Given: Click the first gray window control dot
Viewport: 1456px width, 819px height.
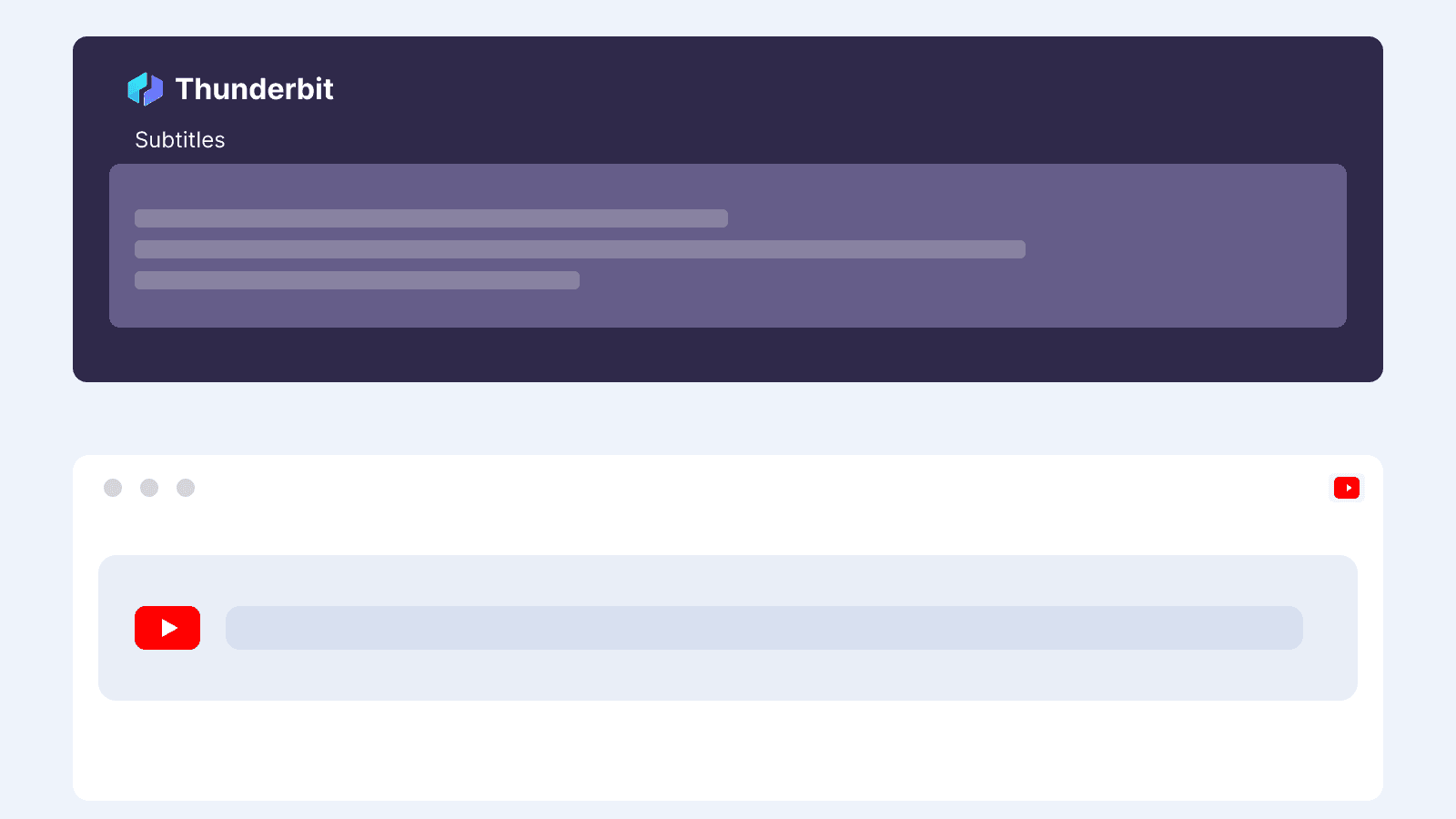Looking at the screenshot, I should pos(113,488).
